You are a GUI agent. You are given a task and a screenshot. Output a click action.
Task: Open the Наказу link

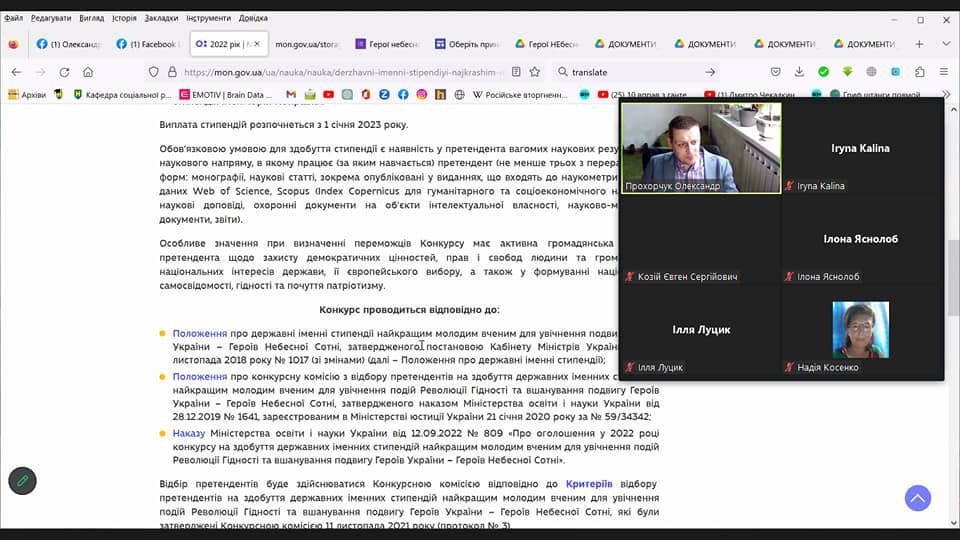coord(188,433)
